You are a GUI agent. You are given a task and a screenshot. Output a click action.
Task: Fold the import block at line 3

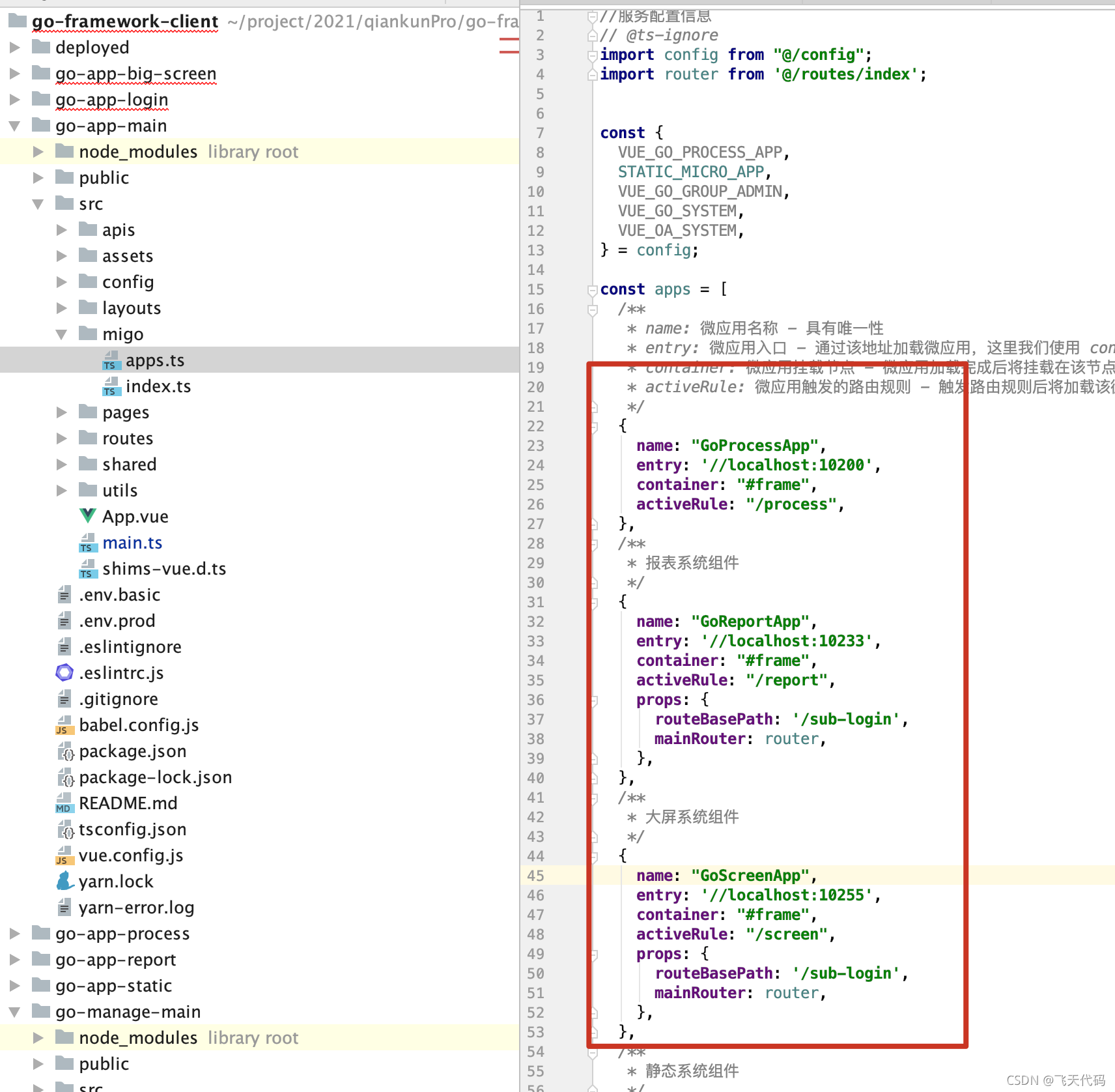click(x=593, y=55)
